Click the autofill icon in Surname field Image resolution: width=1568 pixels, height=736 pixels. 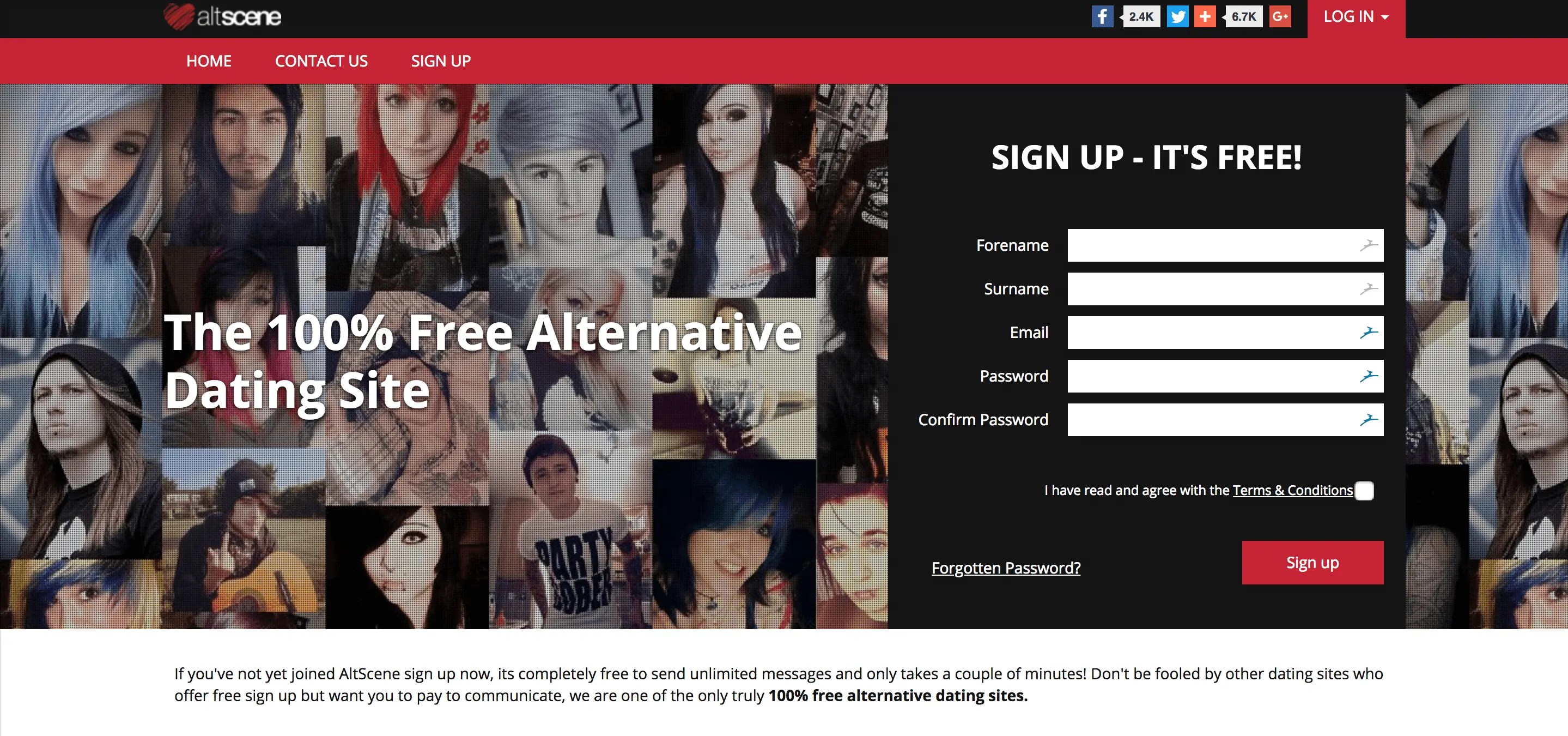1369,289
